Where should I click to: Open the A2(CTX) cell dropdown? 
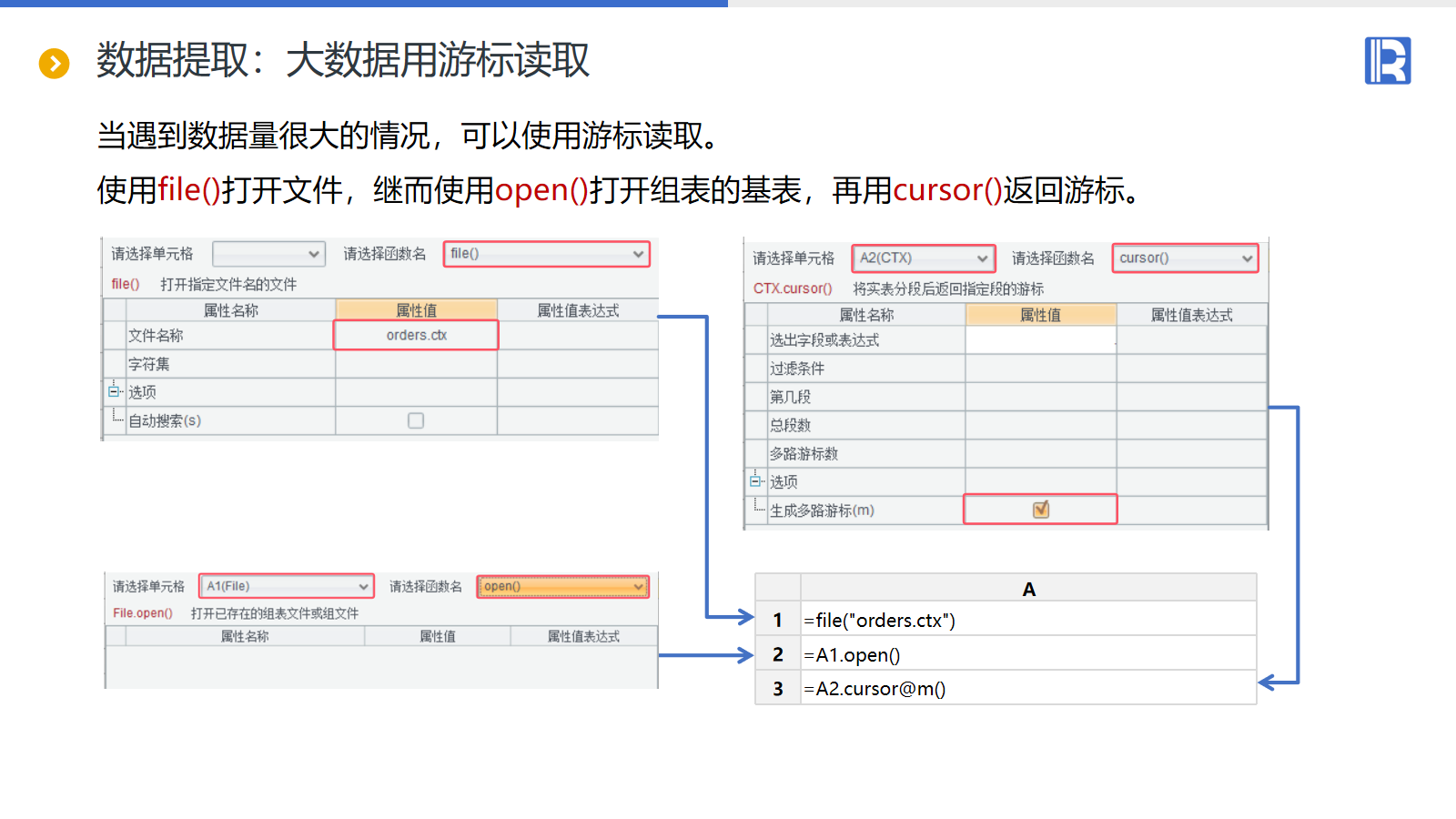coord(924,258)
